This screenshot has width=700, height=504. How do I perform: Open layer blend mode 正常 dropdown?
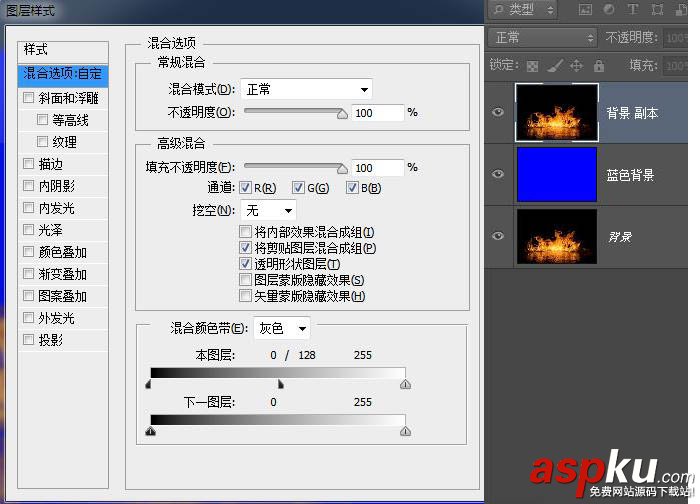542,37
